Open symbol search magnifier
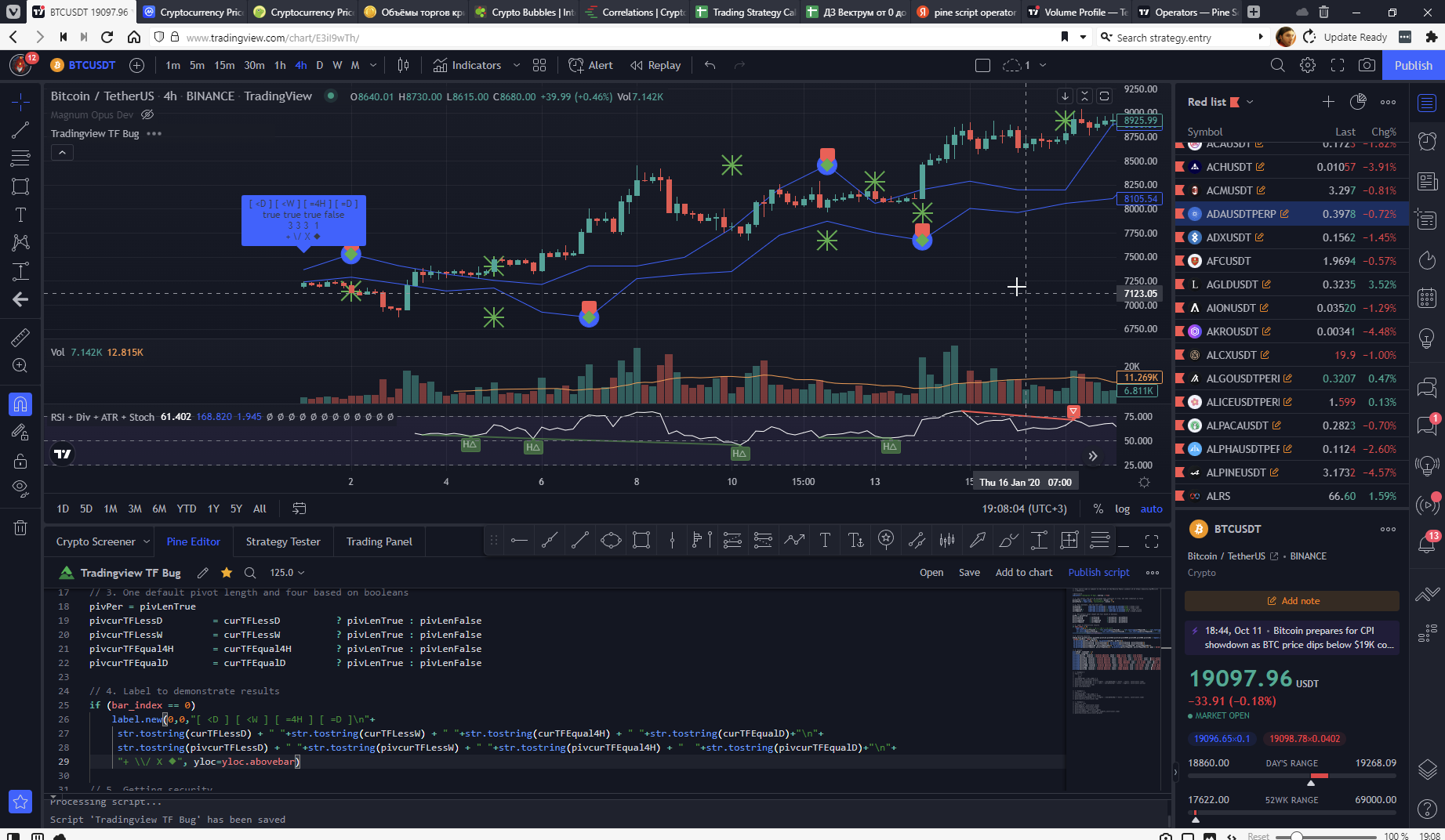 (1277, 65)
